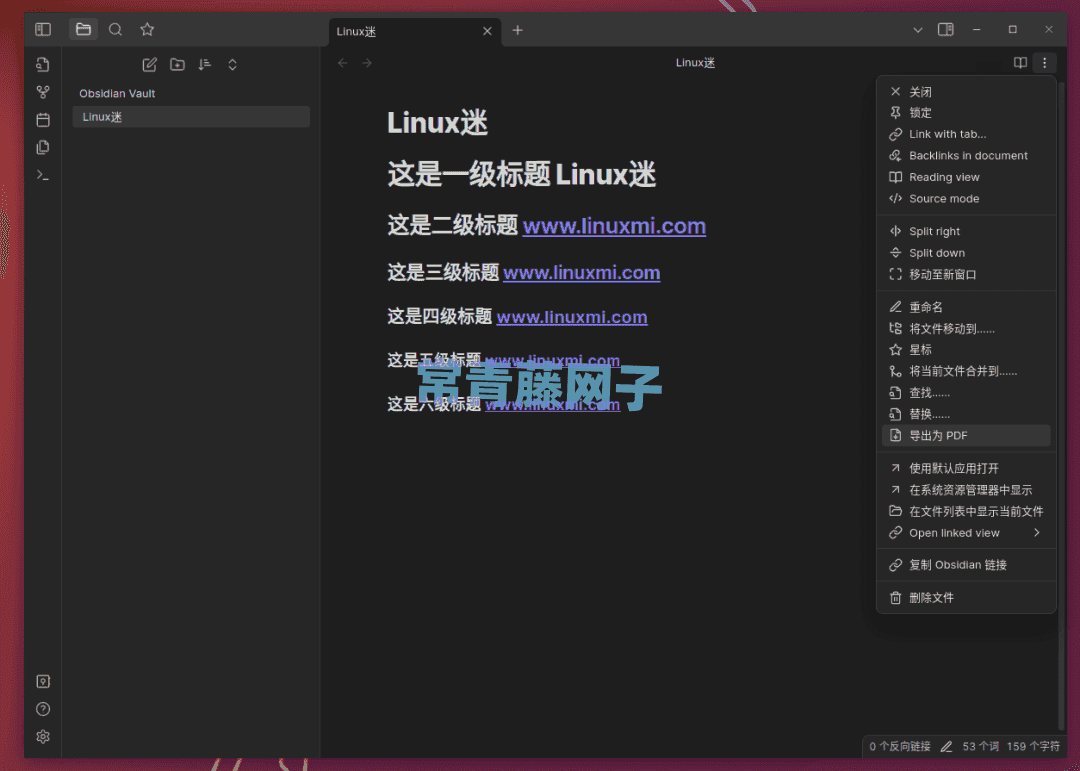Choose 移动至新窗口 menu item
The height and width of the screenshot is (771, 1080).
(966, 274)
